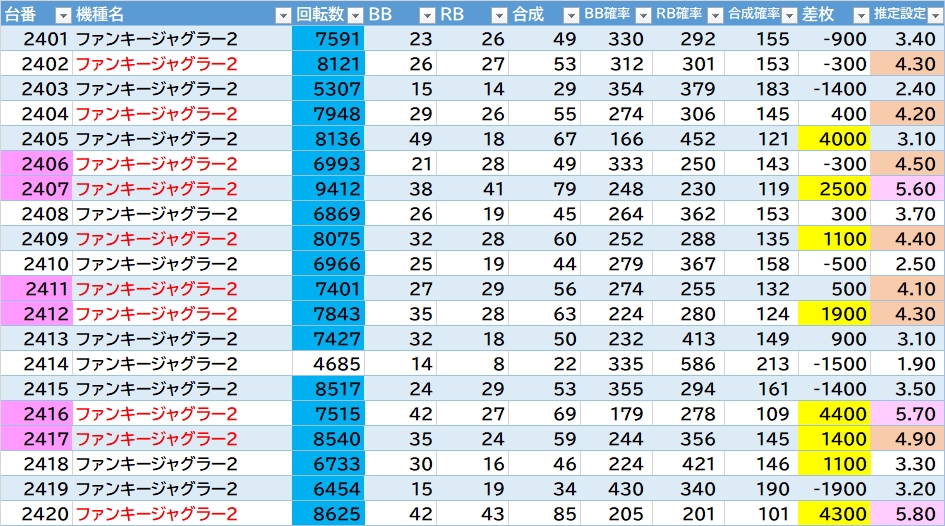Select the spin count cell 9412
This screenshot has height=526, width=945.
coord(328,189)
